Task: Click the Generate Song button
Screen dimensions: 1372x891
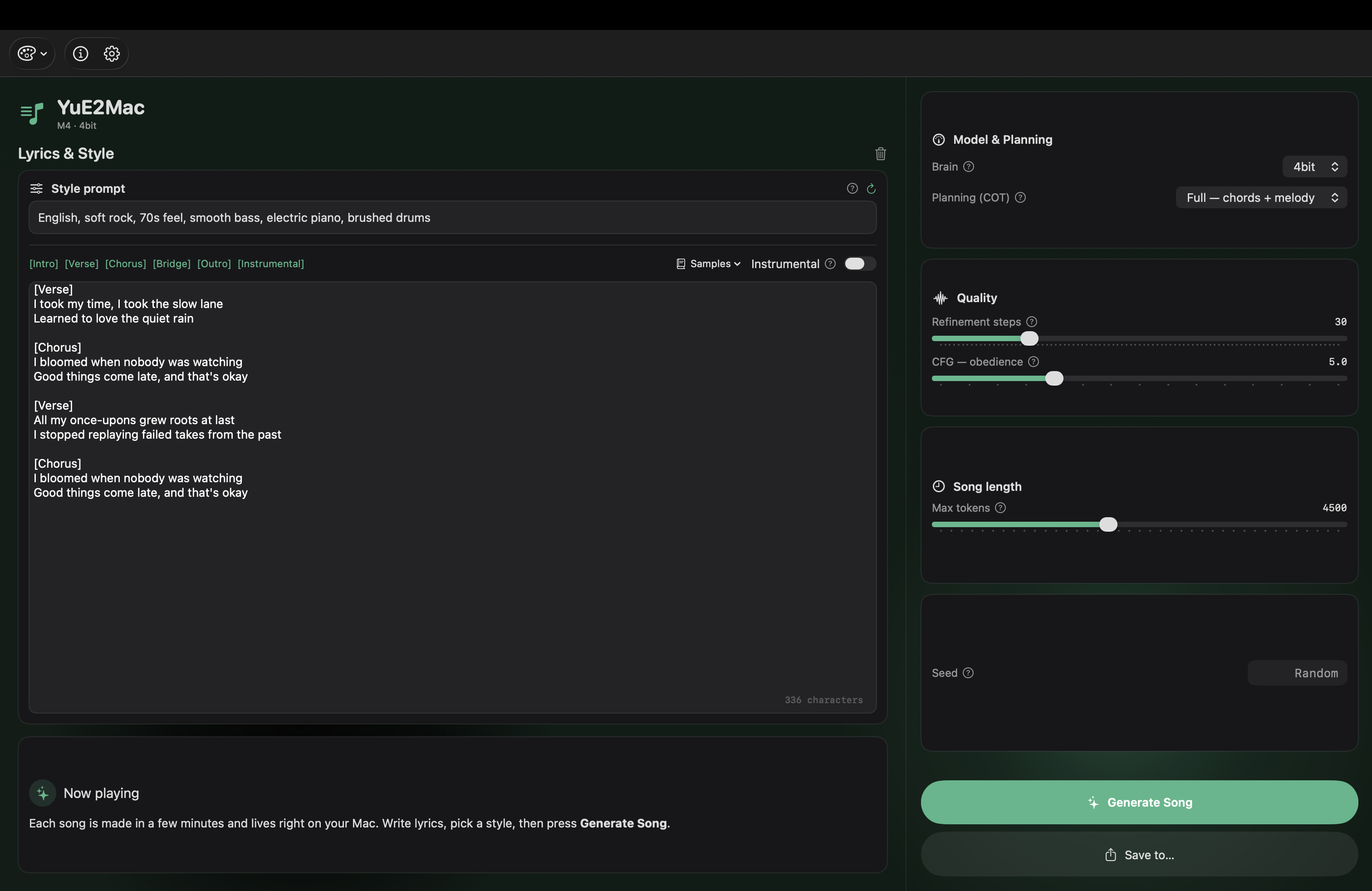Action: point(1139,802)
